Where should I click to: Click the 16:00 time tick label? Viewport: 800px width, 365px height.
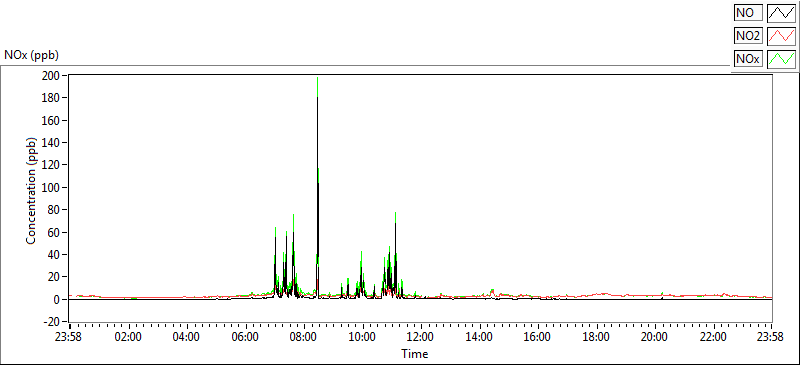(x=538, y=337)
